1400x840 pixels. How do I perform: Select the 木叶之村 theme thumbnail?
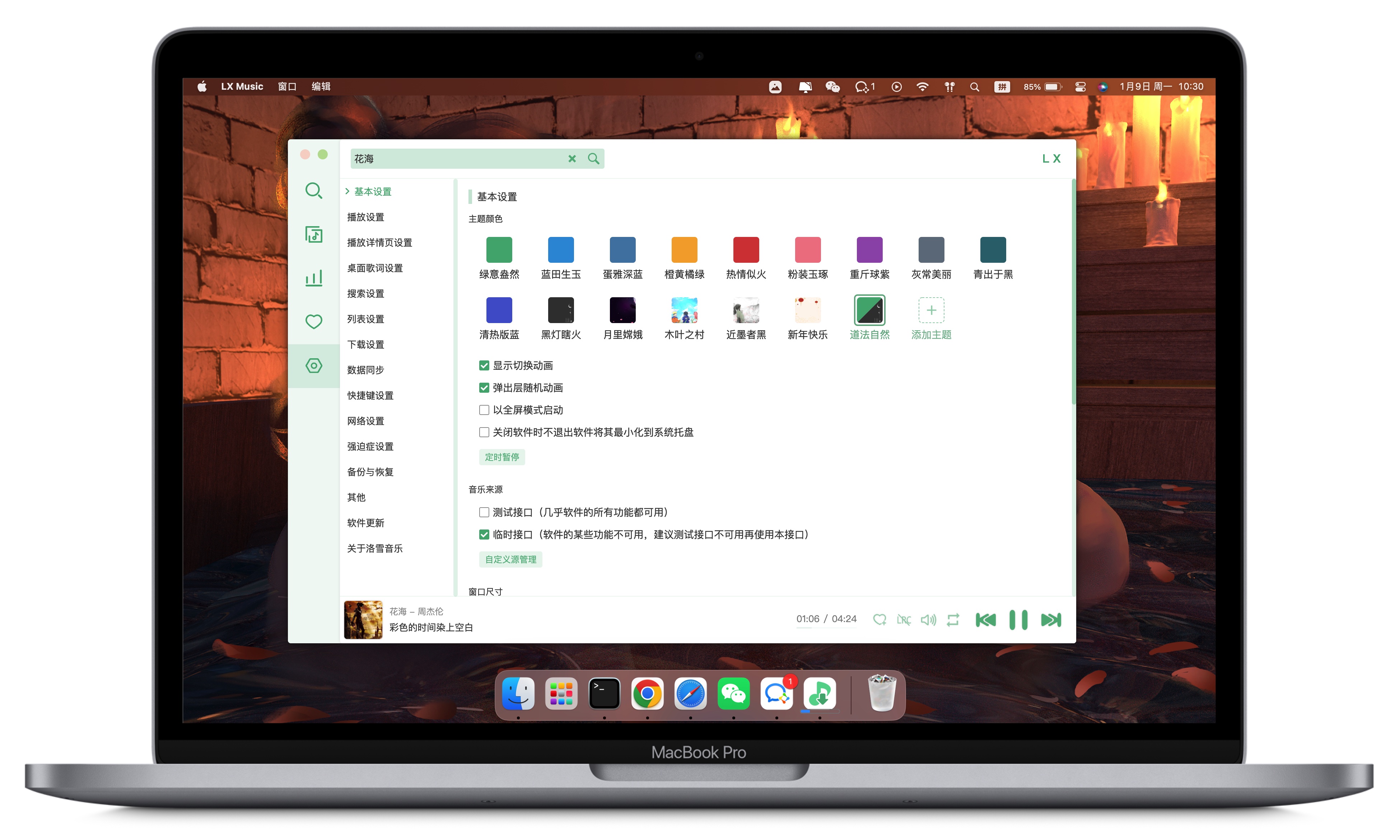[684, 310]
